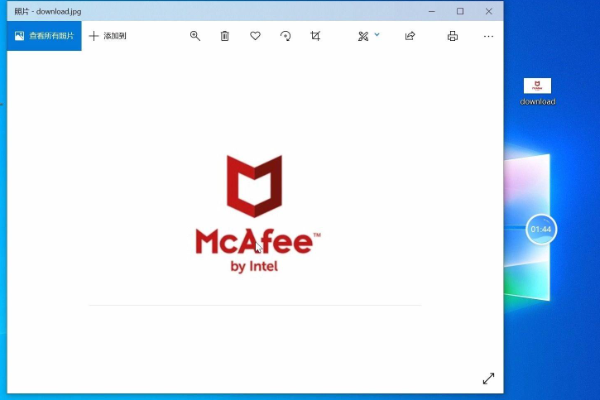Print the photo with printer icon

click(453, 36)
